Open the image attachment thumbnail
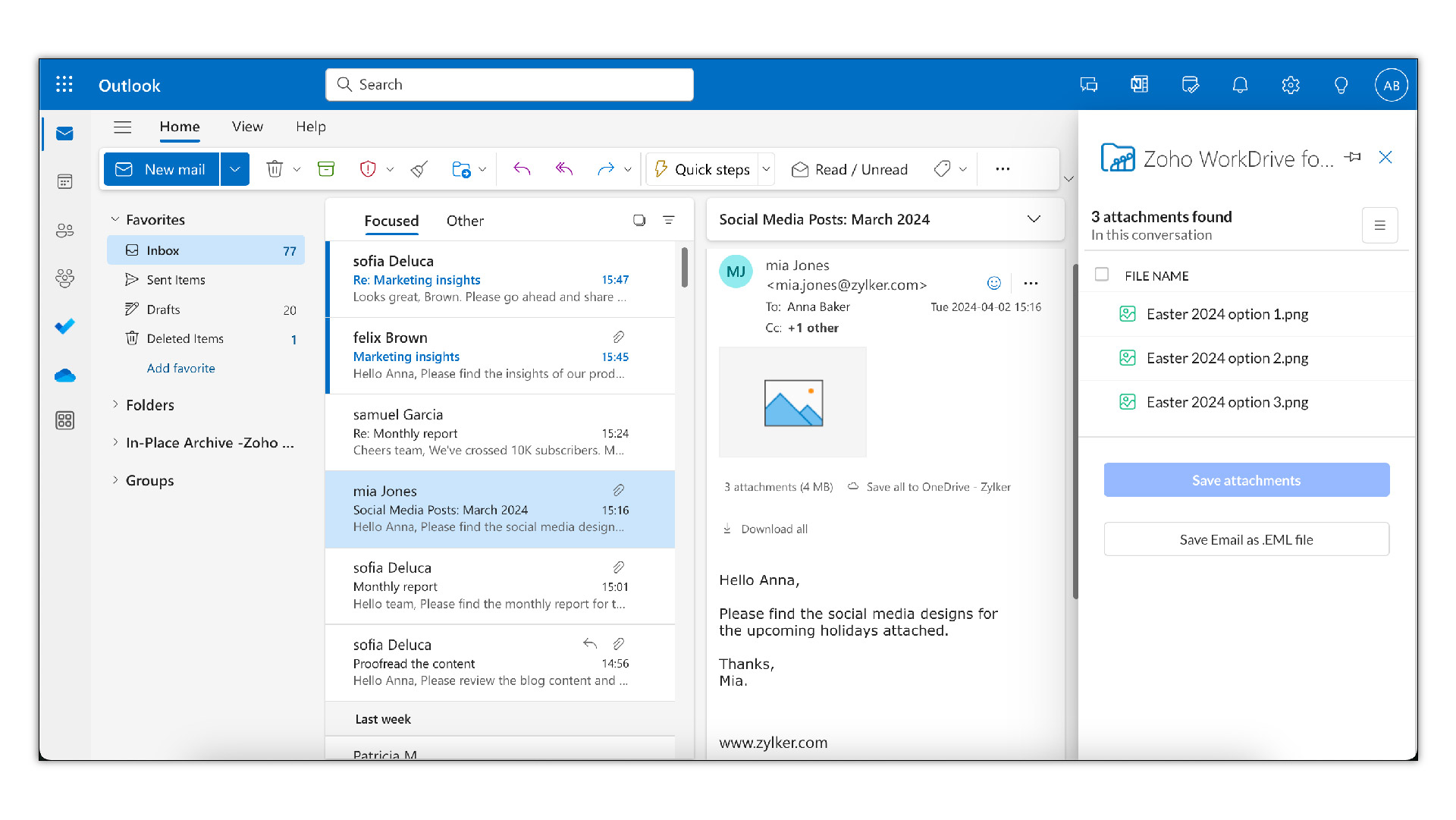1456x820 pixels. pyautogui.click(x=792, y=402)
